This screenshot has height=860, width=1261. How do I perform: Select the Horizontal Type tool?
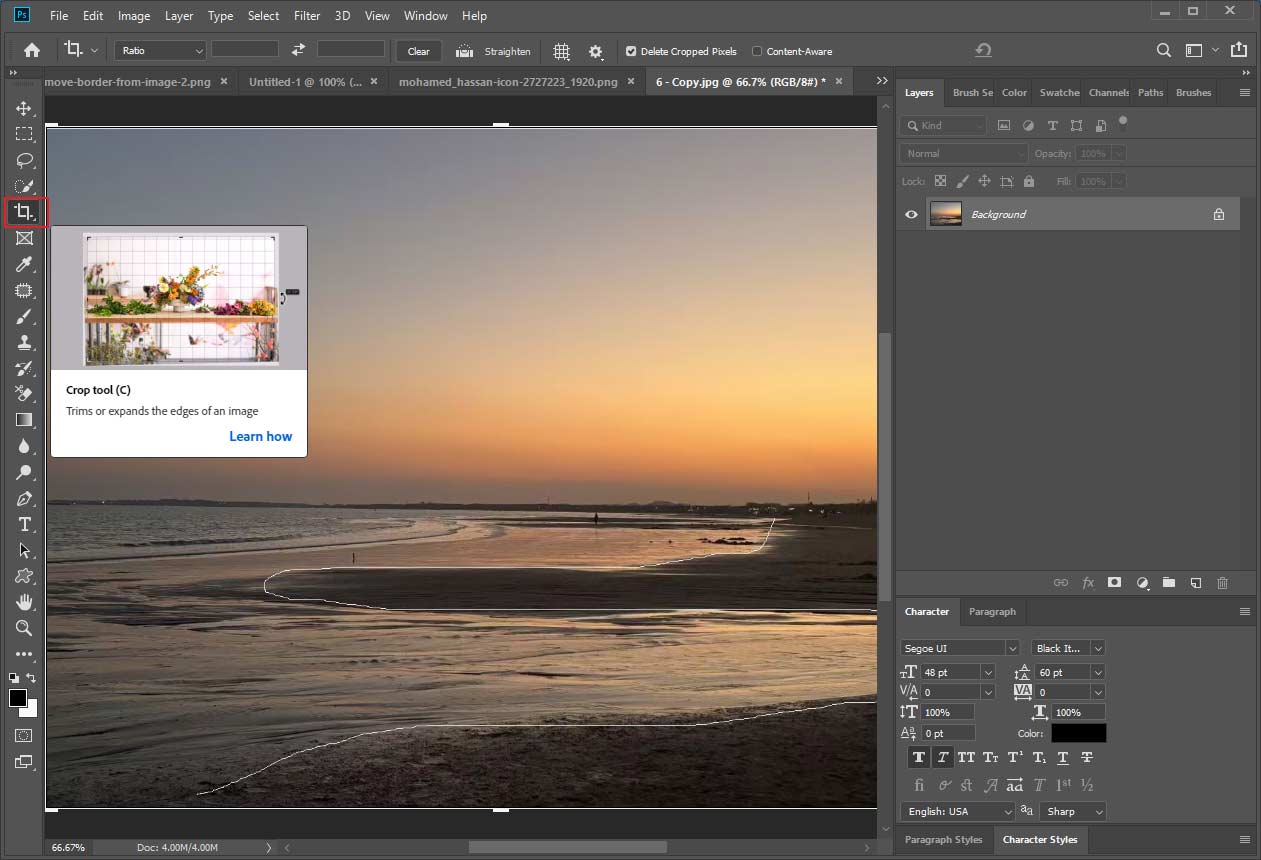[x=25, y=524]
